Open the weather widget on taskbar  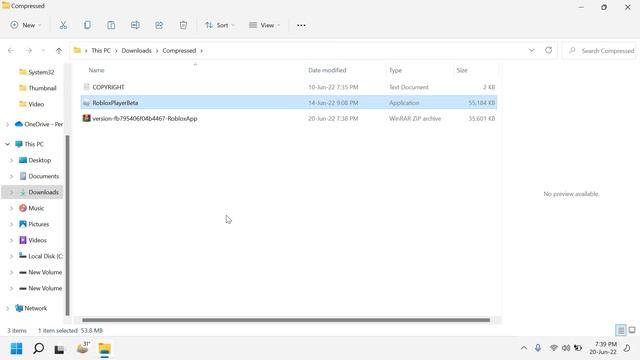pyautogui.click(x=83, y=348)
